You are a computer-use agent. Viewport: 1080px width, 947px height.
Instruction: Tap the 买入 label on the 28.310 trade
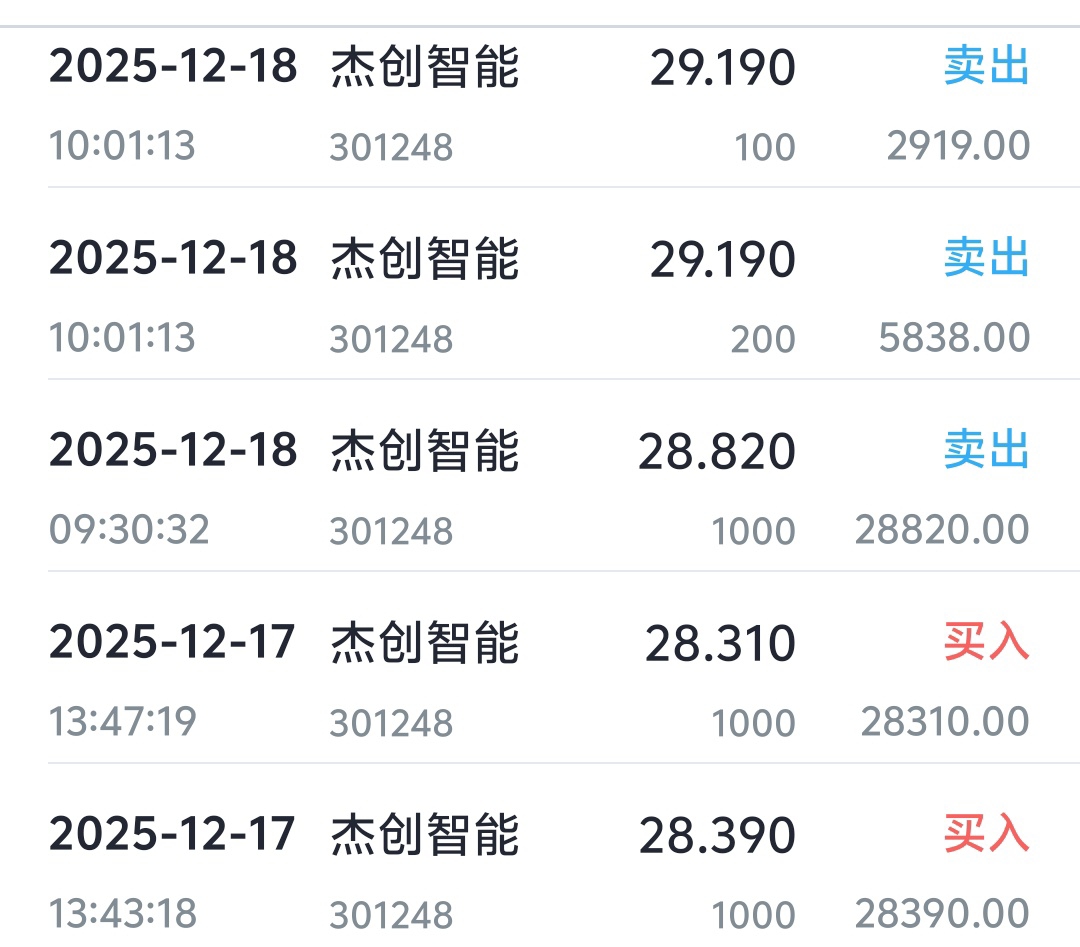pyautogui.click(x=986, y=643)
